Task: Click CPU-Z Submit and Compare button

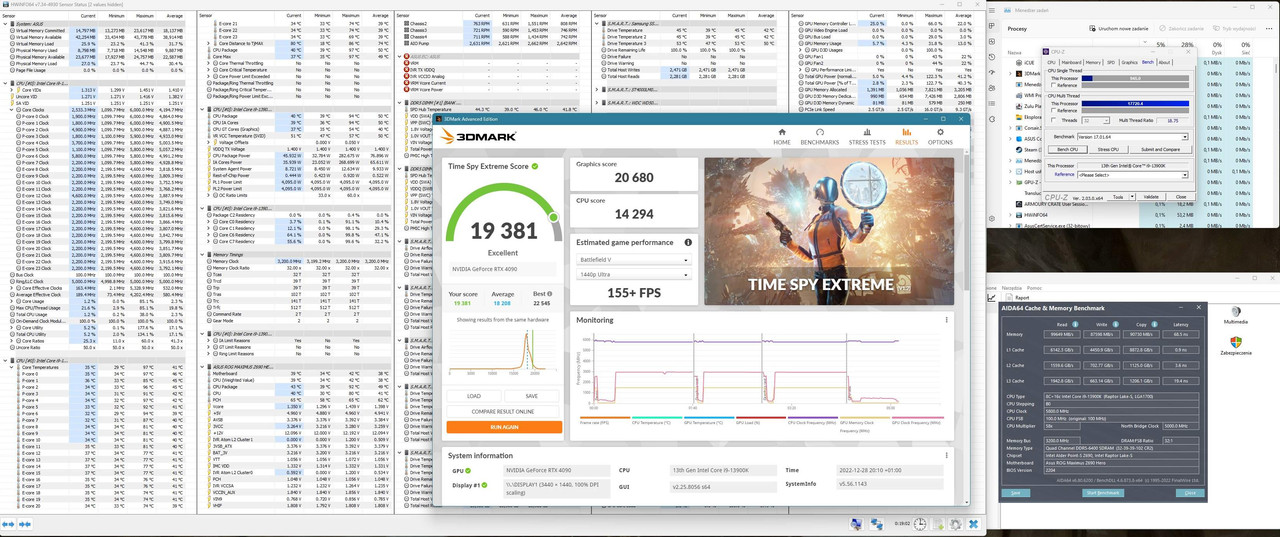Action: click(1161, 149)
